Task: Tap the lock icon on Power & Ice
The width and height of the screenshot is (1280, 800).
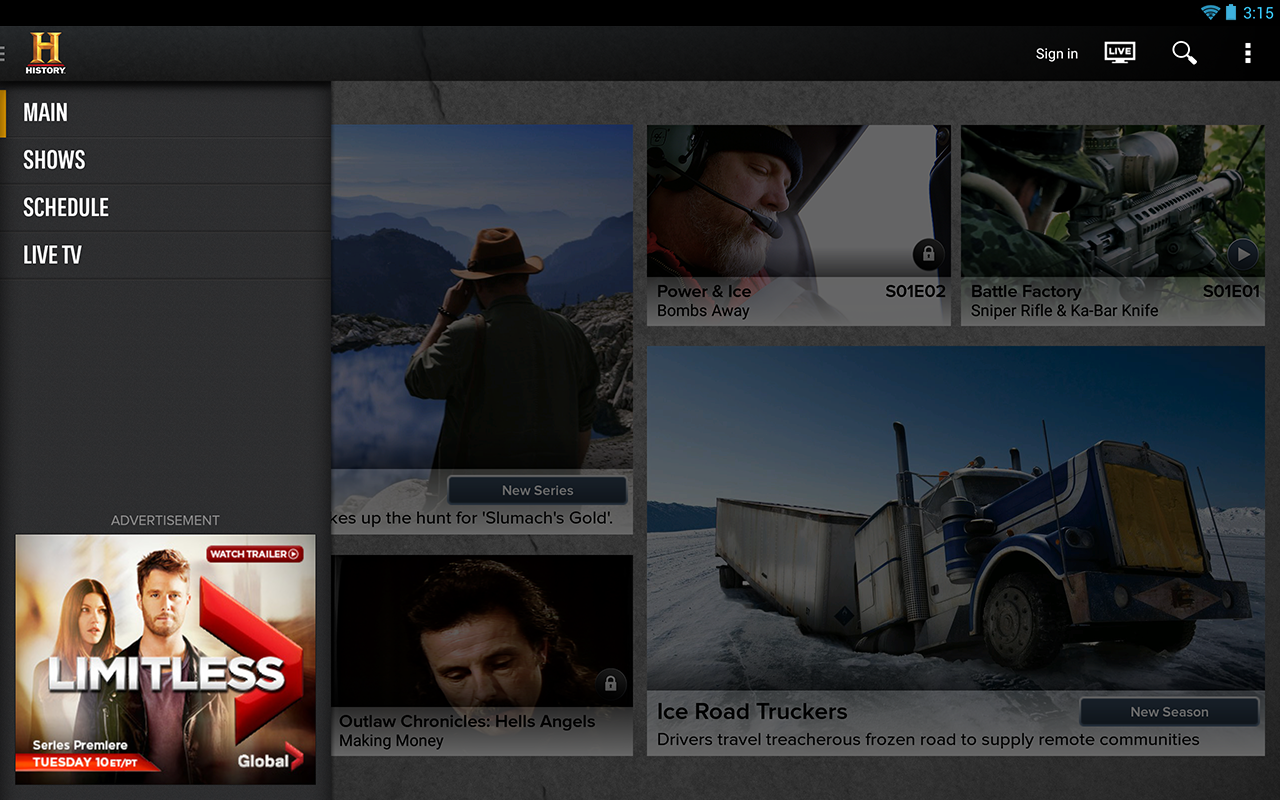Action: 928,254
